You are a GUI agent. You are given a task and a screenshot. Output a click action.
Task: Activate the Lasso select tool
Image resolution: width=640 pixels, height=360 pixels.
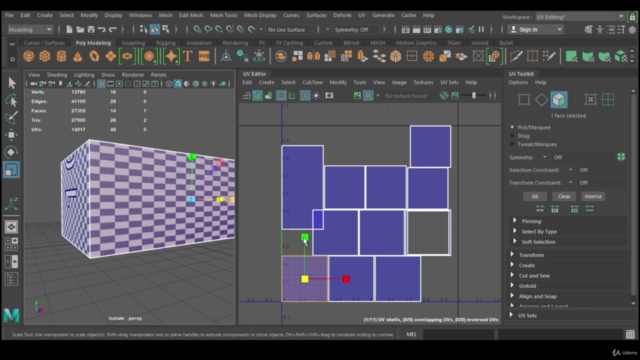click(11, 100)
